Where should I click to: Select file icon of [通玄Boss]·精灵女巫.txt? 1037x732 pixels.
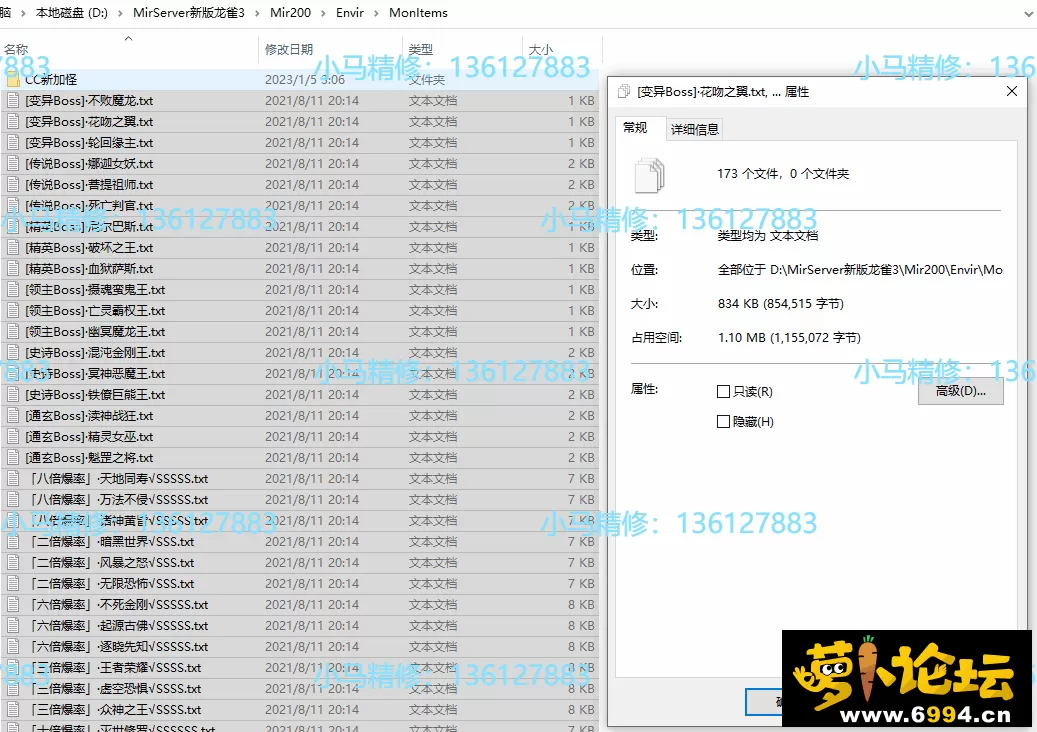coord(13,436)
